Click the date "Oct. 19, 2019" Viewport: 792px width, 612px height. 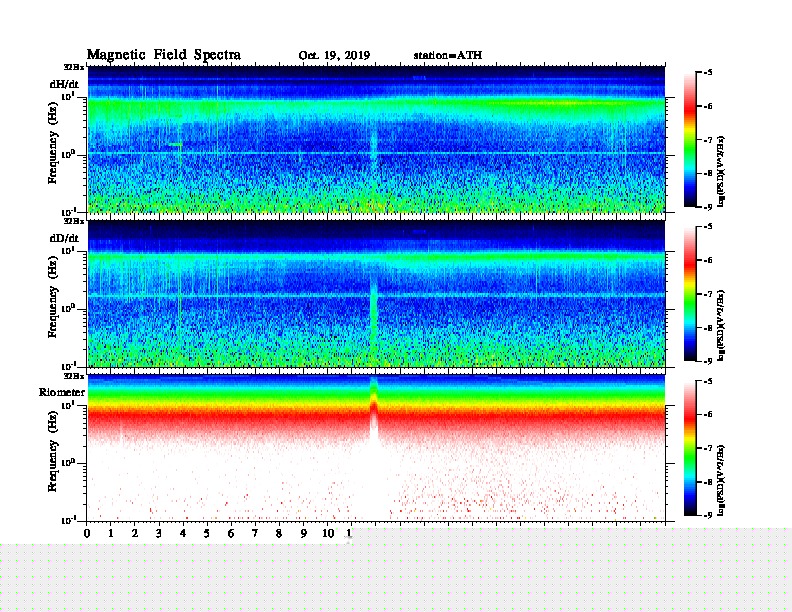click(334, 56)
